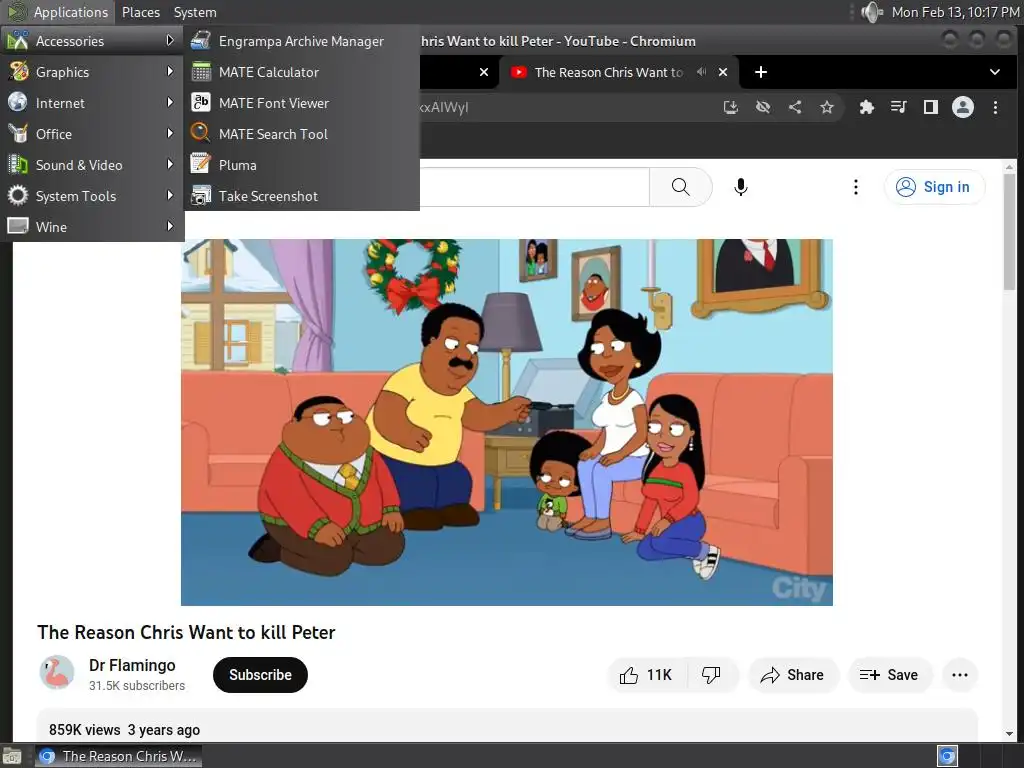Share this page from address bar
Viewport: 1024px width, 768px height.
tap(795, 108)
